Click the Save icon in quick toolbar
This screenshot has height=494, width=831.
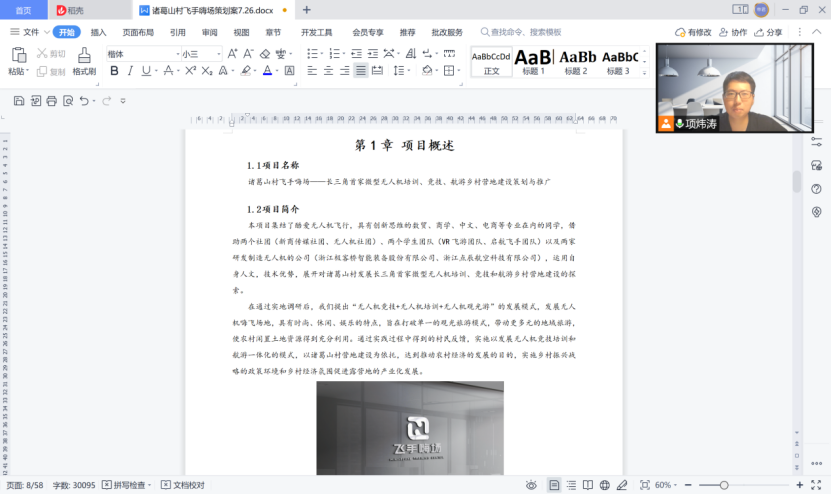tap(19, 101)
